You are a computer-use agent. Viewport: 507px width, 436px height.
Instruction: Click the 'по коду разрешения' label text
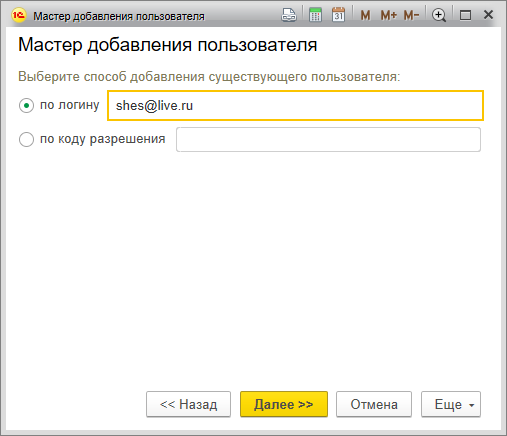[x=103, y=139]
